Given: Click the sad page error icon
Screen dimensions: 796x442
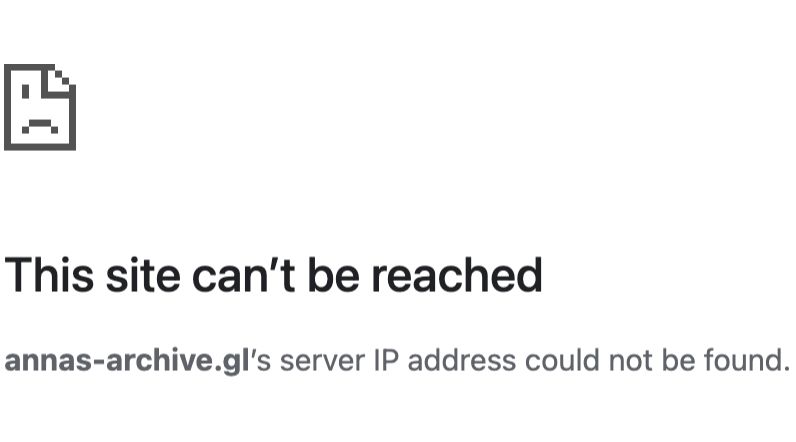Looking at the screenshot, I should point(40,107).
